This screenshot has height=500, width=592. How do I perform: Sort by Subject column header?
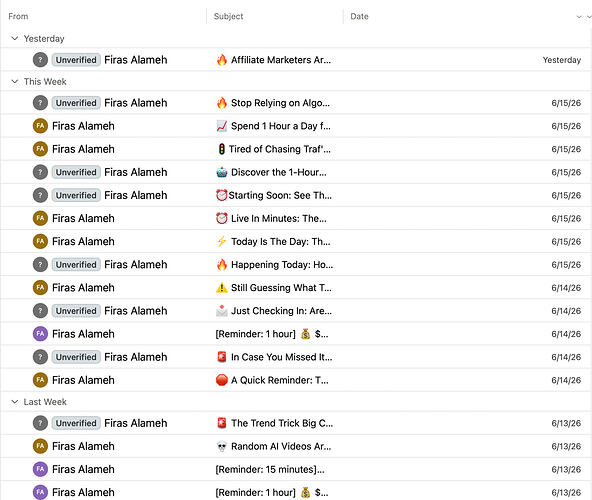tap(228, 16)
